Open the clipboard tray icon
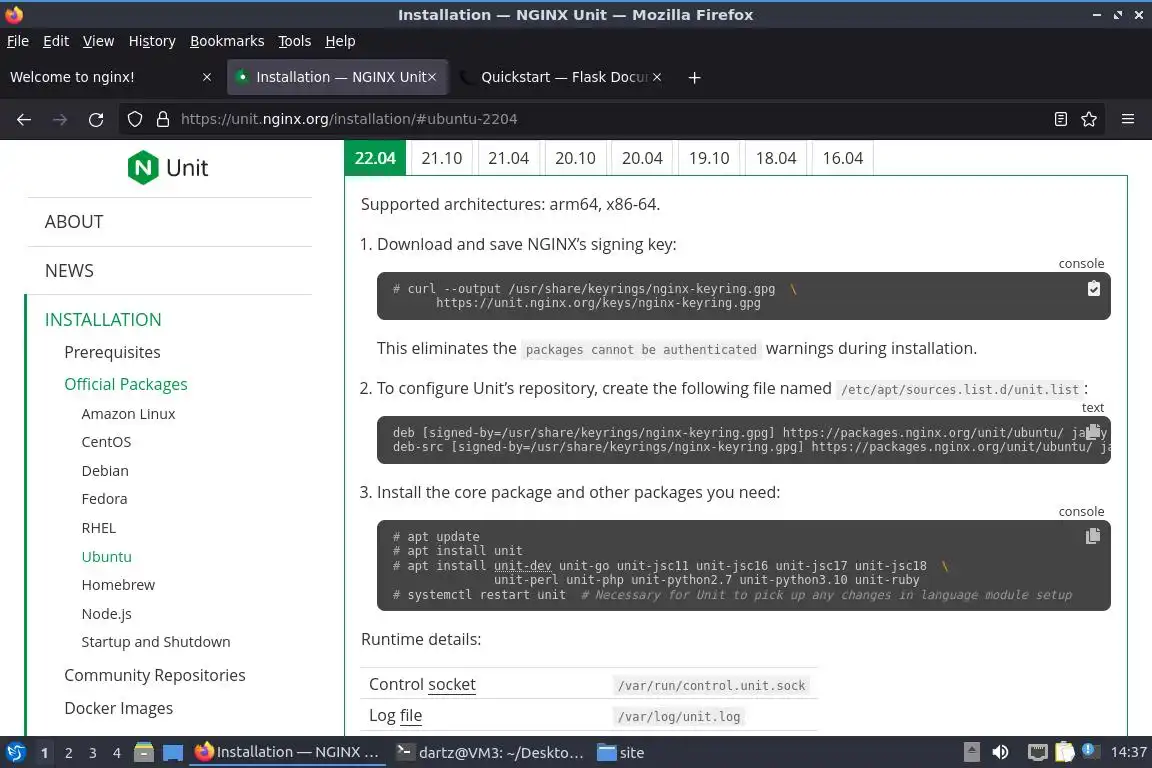 click(1065, 753)
